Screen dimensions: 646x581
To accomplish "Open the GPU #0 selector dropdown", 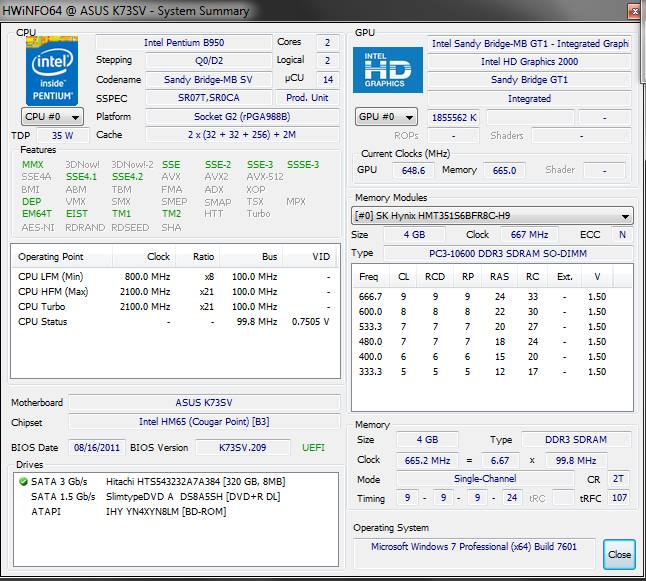I will [x=386, y=117].
